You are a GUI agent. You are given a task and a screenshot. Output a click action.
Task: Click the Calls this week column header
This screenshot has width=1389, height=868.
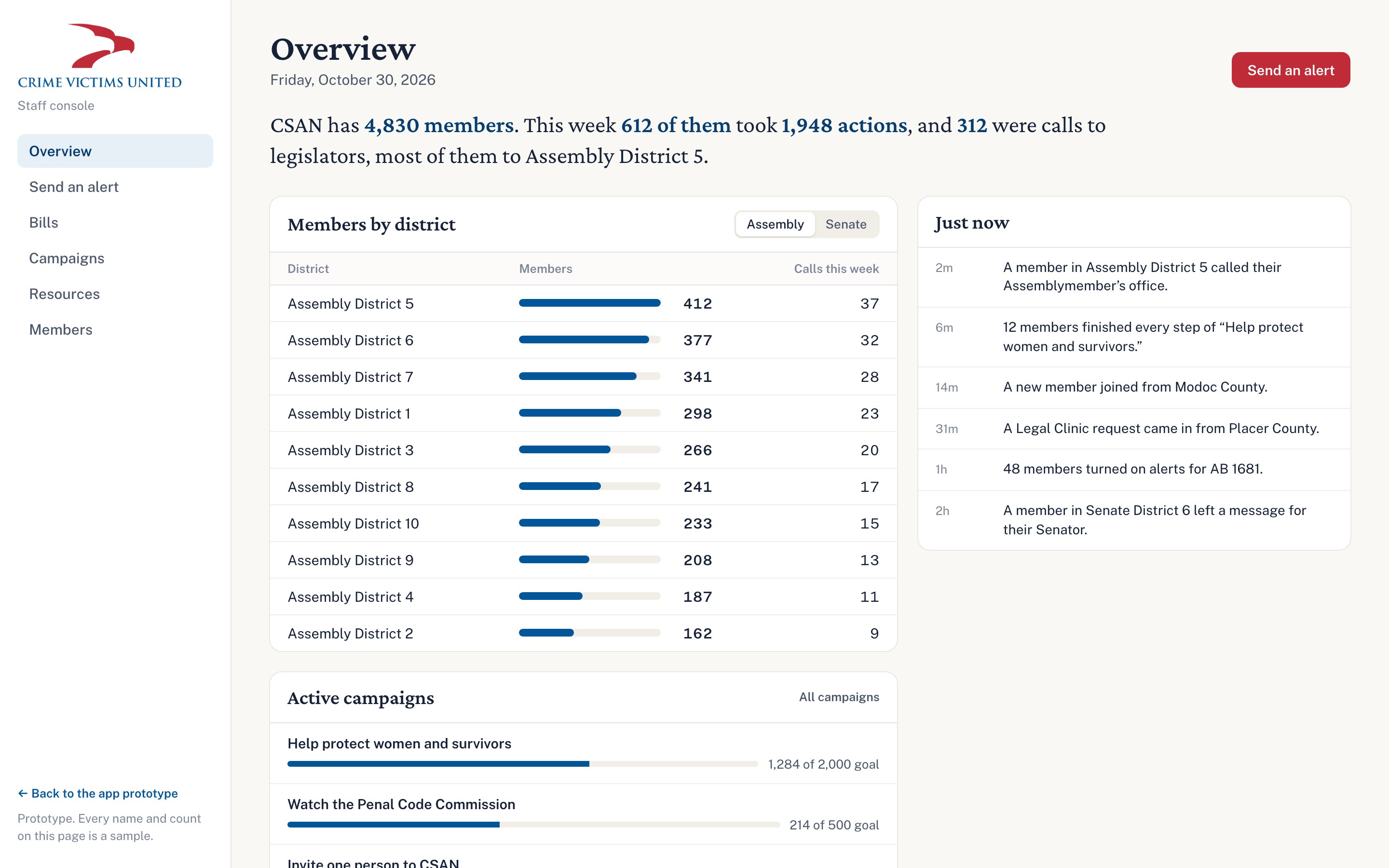[x=836, y=269]
